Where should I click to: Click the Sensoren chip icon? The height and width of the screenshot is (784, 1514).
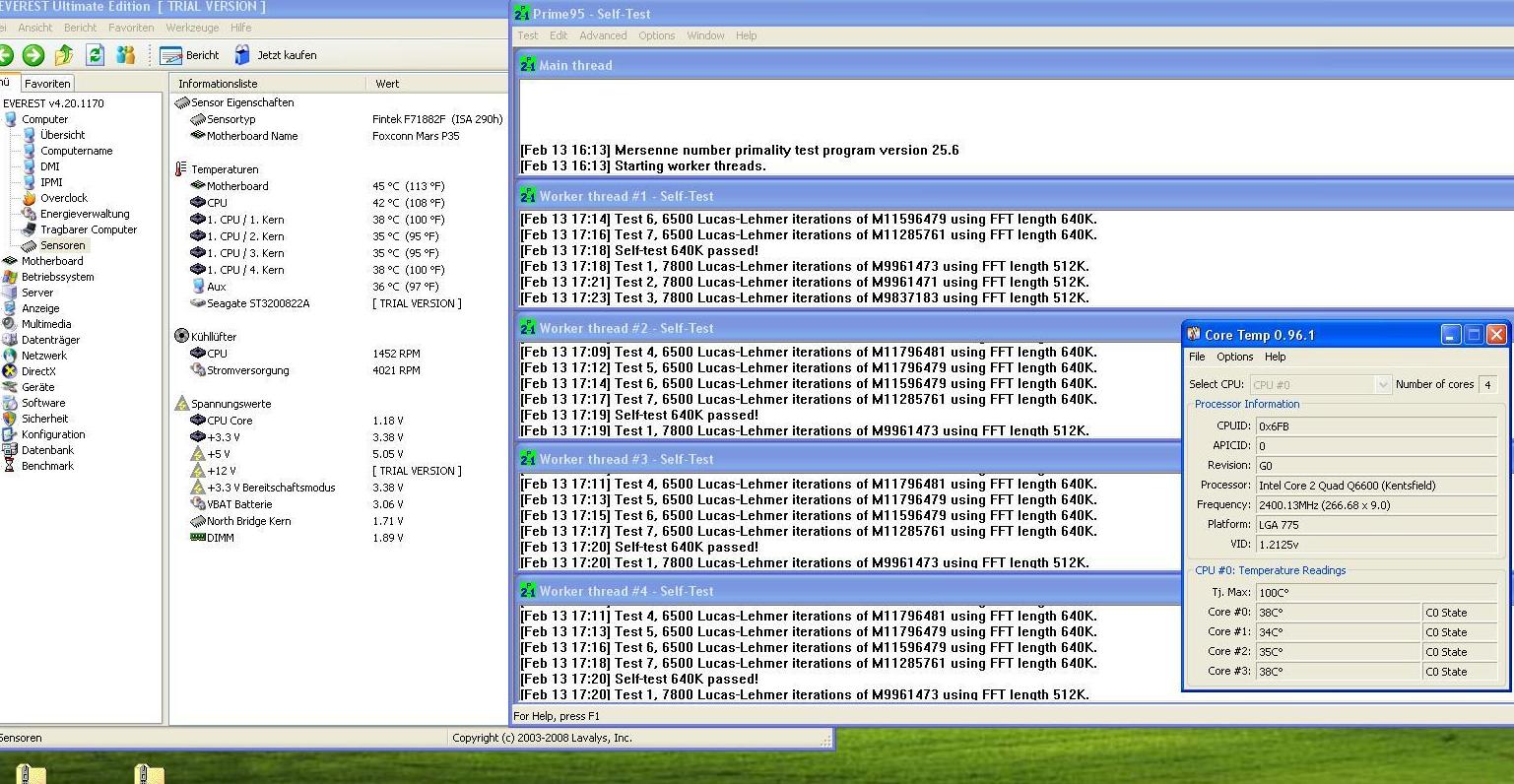pos(30,245)
